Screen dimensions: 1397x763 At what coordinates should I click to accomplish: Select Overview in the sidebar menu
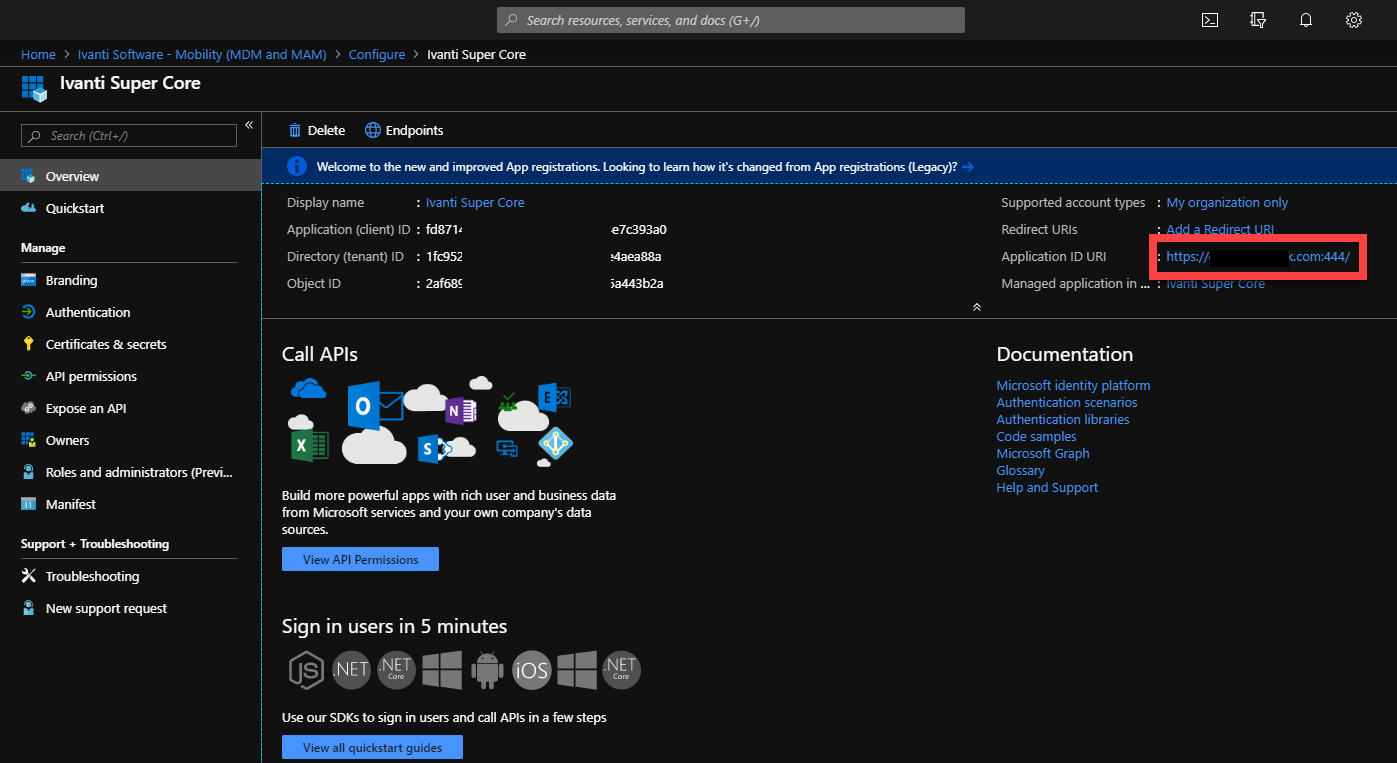pos(71,176)
